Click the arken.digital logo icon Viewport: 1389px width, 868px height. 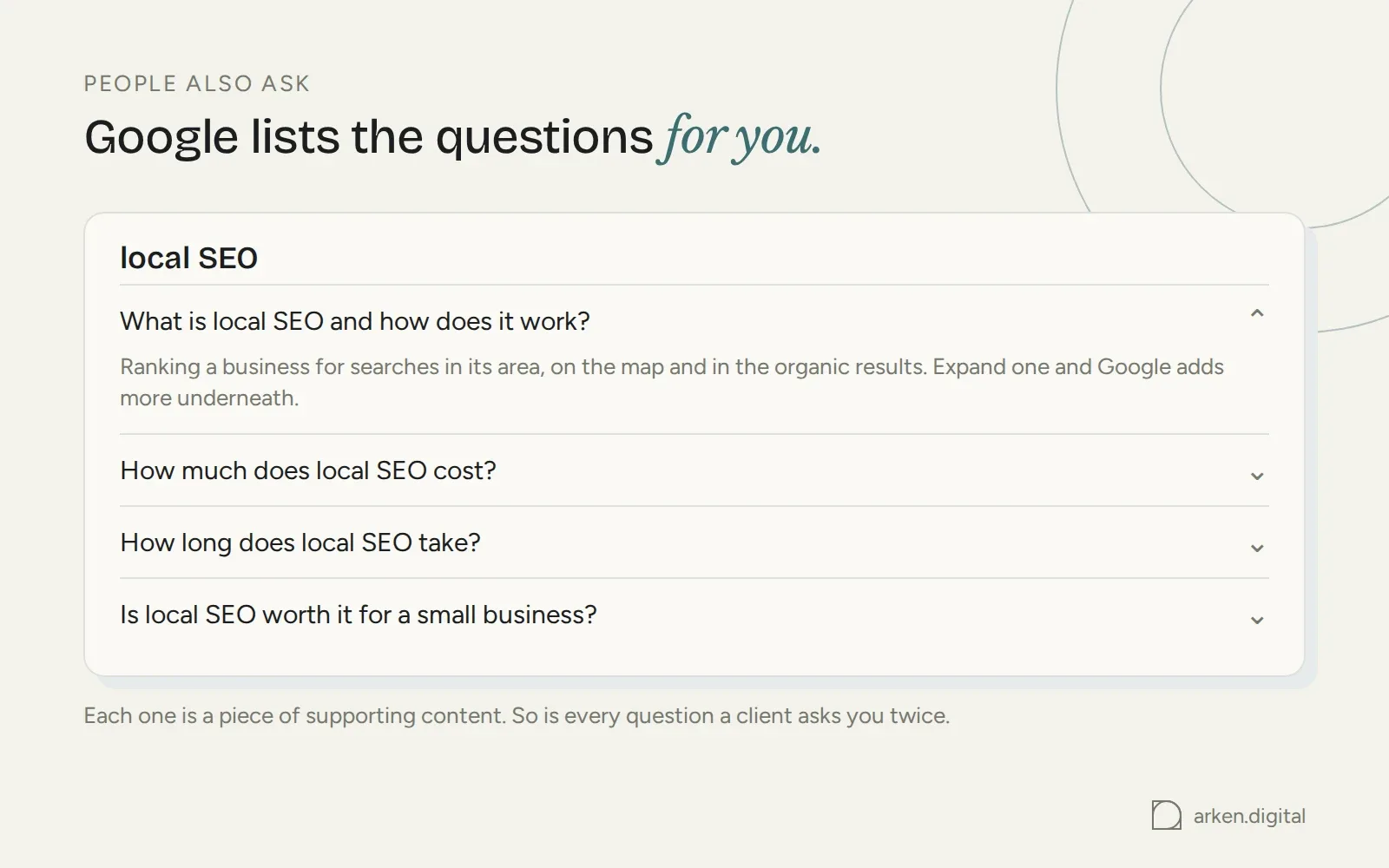(1166, 815)
